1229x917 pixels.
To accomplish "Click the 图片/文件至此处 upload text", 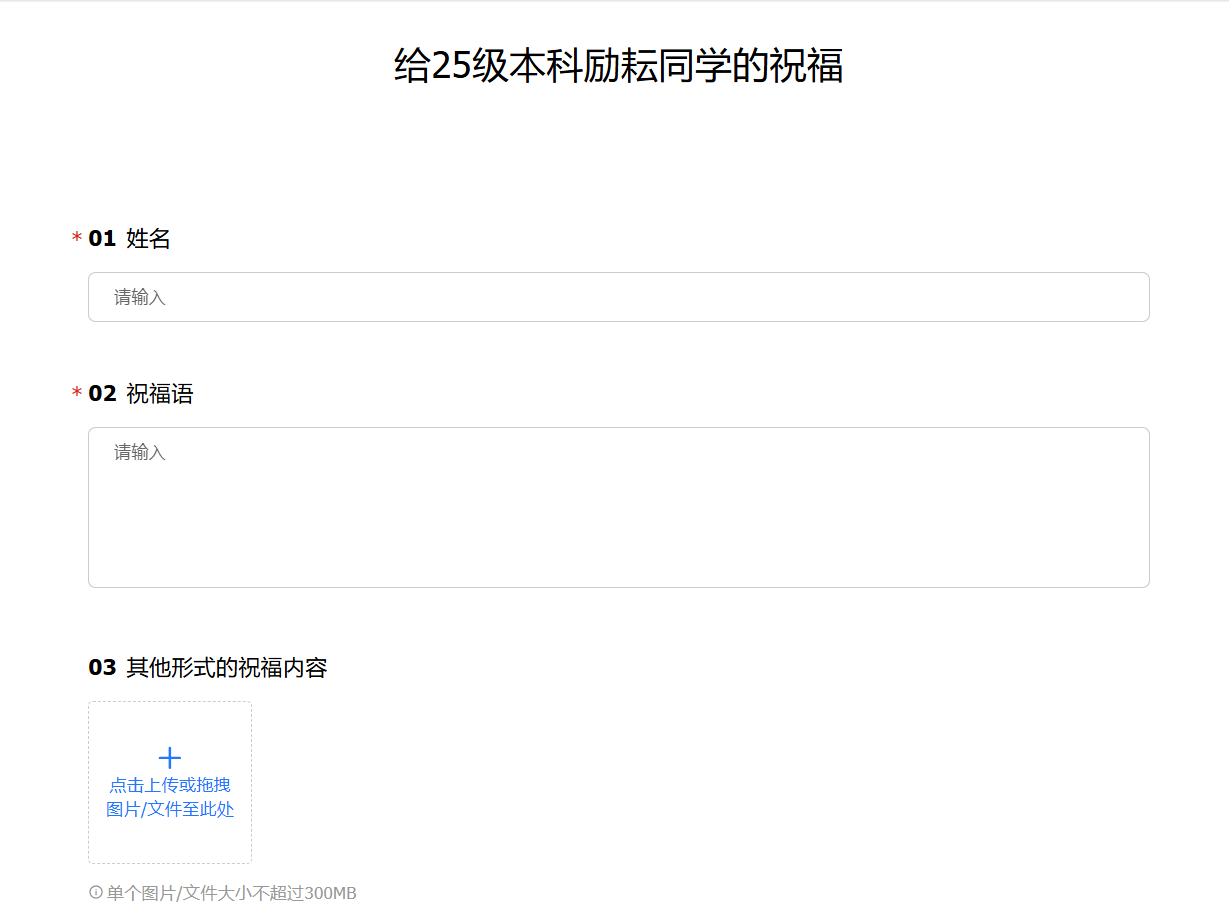I will click(x=170, y=809).
